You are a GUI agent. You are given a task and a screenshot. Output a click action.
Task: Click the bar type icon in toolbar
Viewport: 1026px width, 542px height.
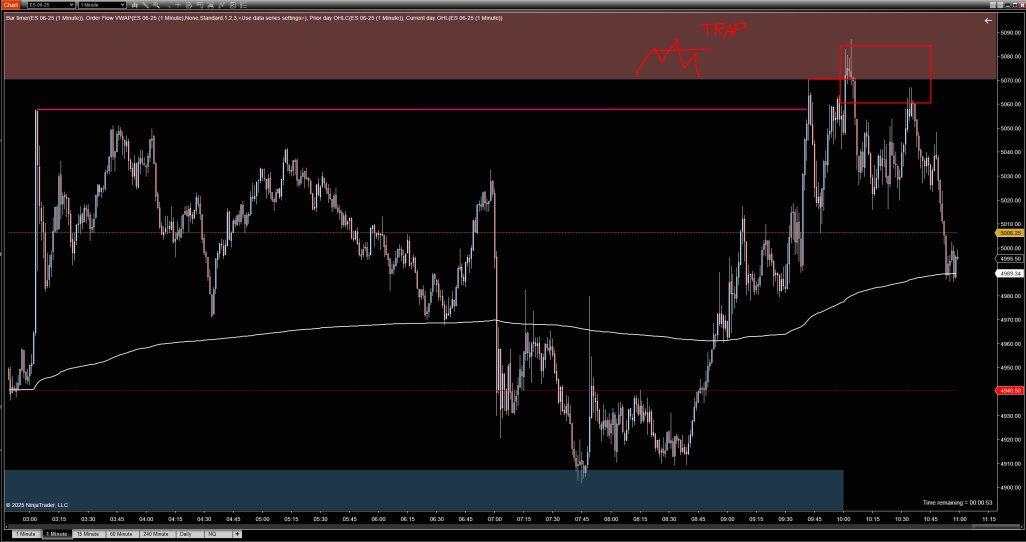pyautogui.click(x=134, y=5)
